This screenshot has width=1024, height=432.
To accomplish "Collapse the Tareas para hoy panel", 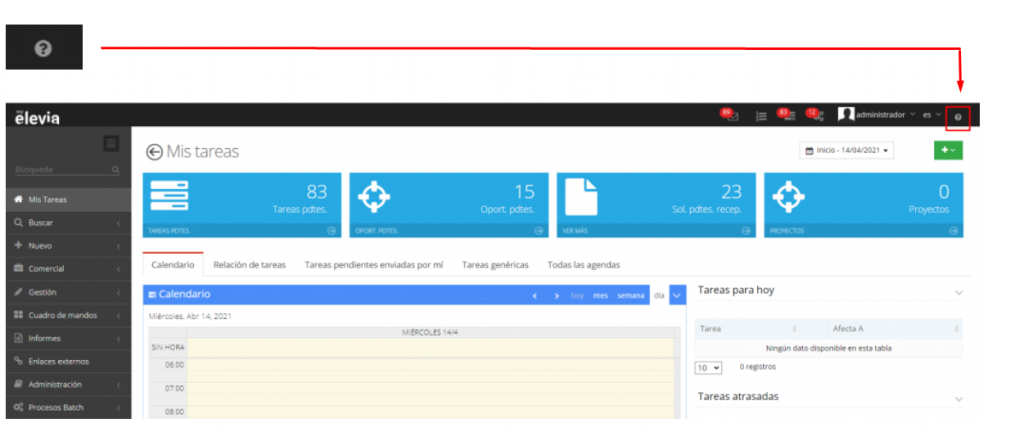I will (x=959, y=292).
